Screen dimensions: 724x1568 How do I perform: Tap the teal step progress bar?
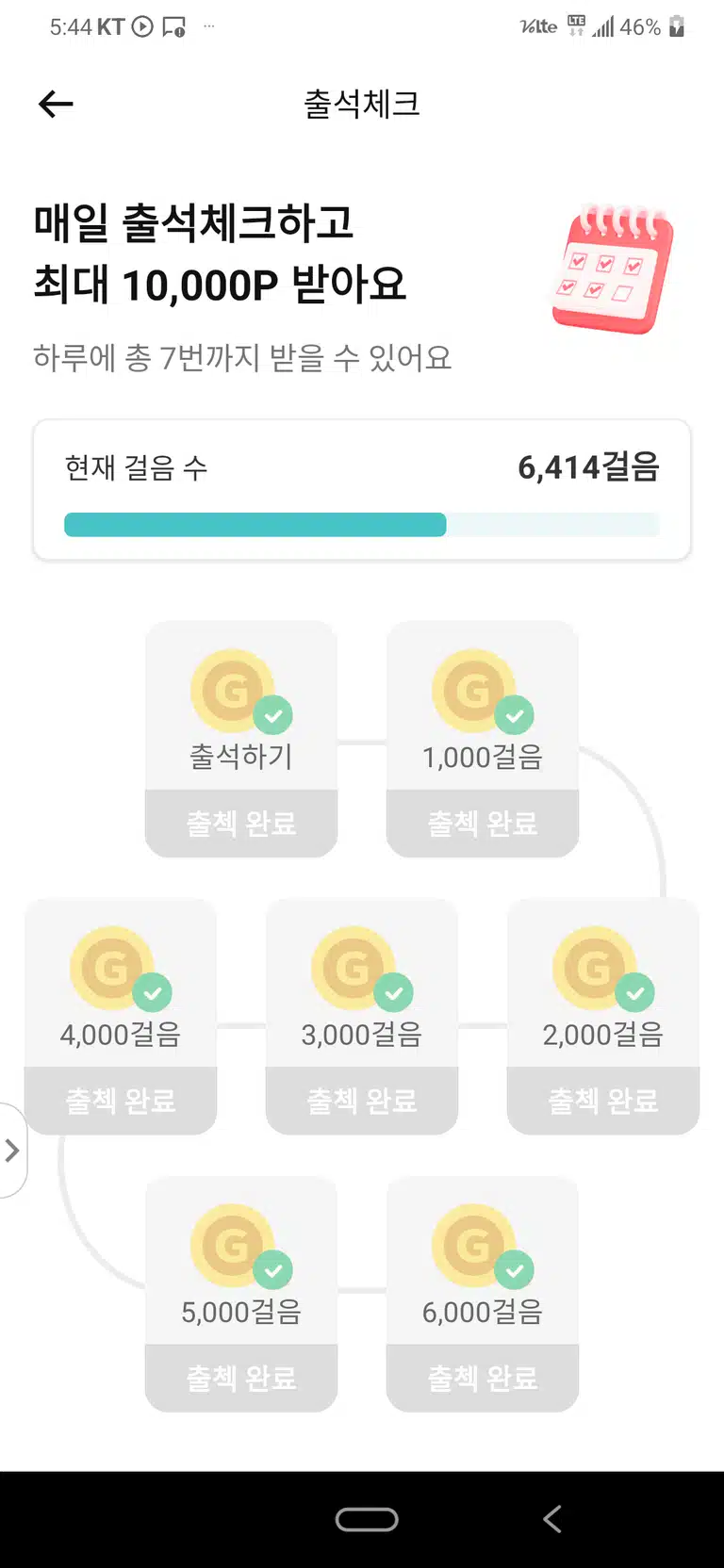click(362, 525)
